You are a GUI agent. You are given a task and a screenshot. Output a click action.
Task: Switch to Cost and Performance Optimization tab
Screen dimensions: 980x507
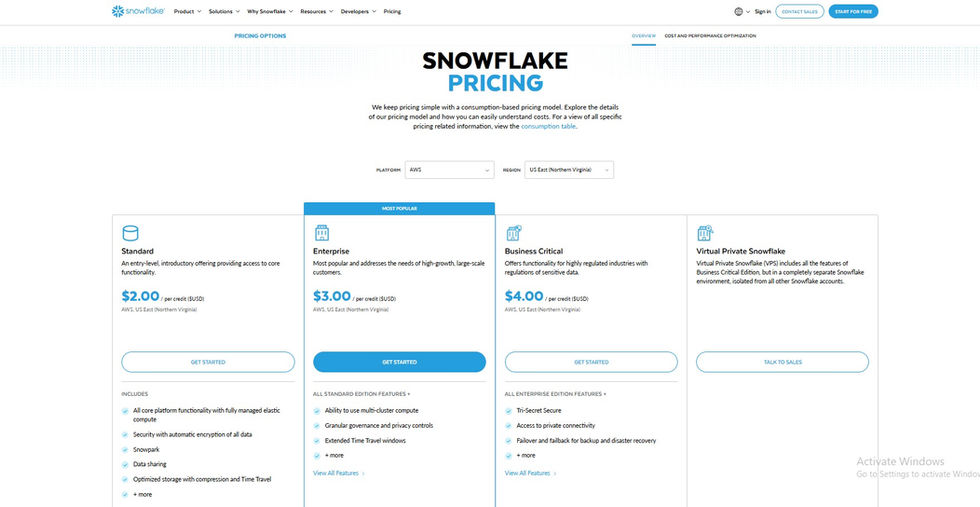click(710, 36)
